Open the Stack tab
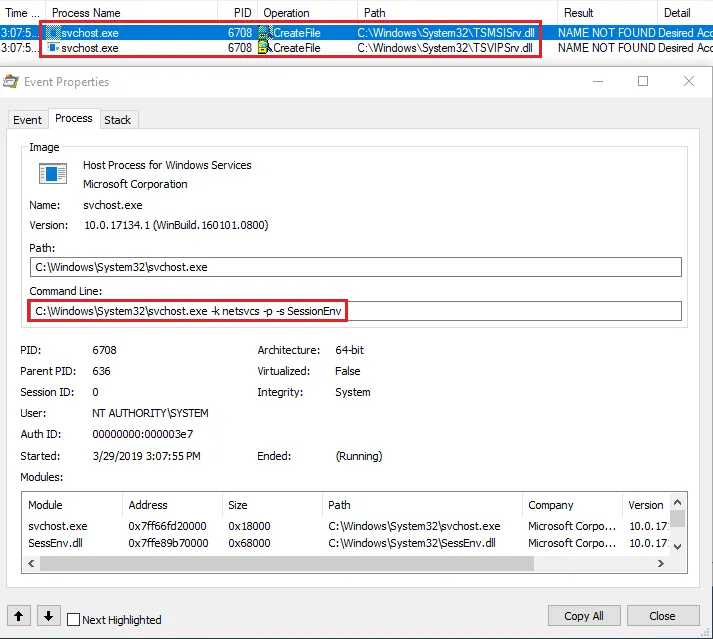713x639 pixels. pyautogui.click(x=118, y=120)
